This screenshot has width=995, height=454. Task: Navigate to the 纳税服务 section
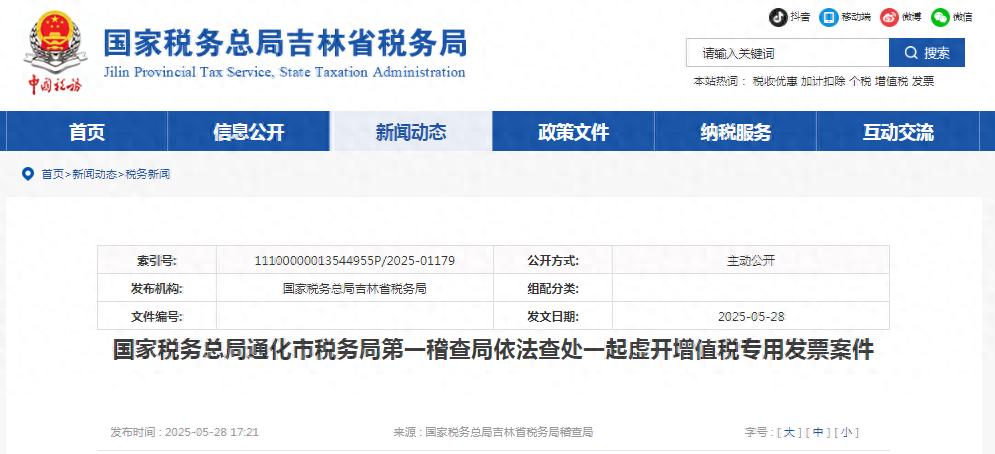(x=735, y=132)
